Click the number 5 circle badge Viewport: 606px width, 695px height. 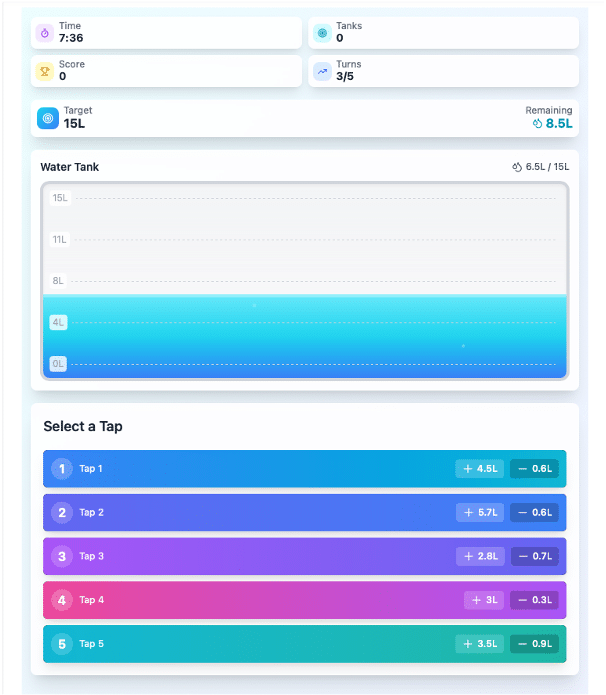pyautogui.click(x=62, y=644)
